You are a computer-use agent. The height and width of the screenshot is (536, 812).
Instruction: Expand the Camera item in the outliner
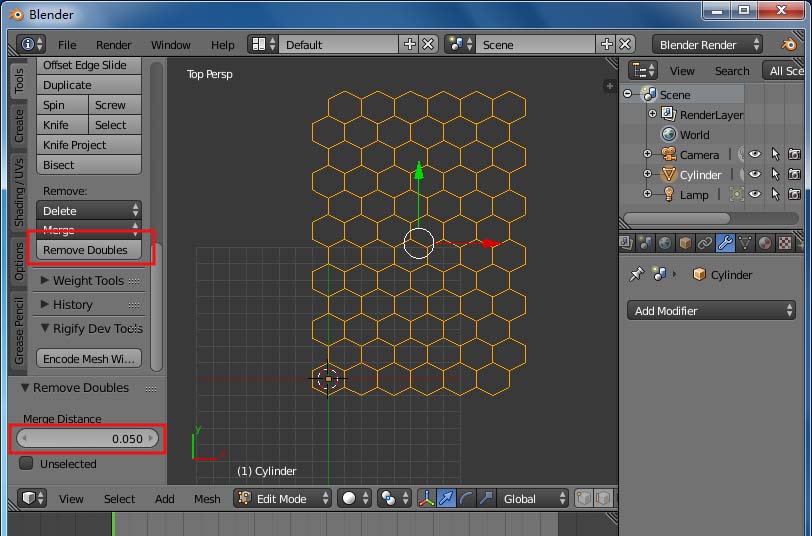[647, 154]
